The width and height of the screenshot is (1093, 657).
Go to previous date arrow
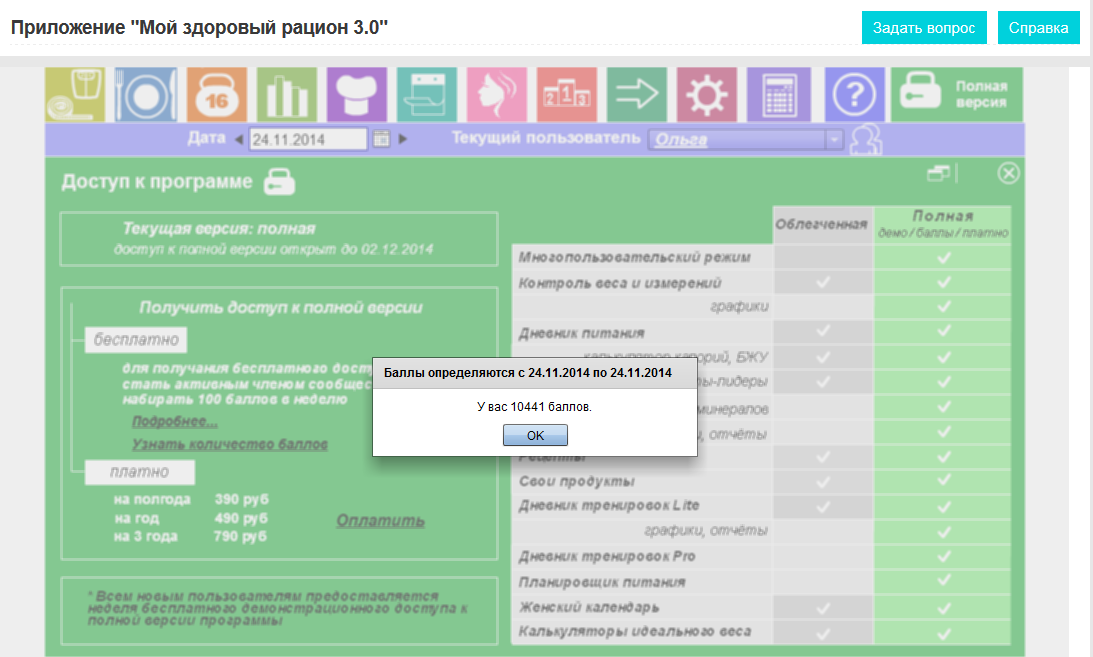coord(239,139)
